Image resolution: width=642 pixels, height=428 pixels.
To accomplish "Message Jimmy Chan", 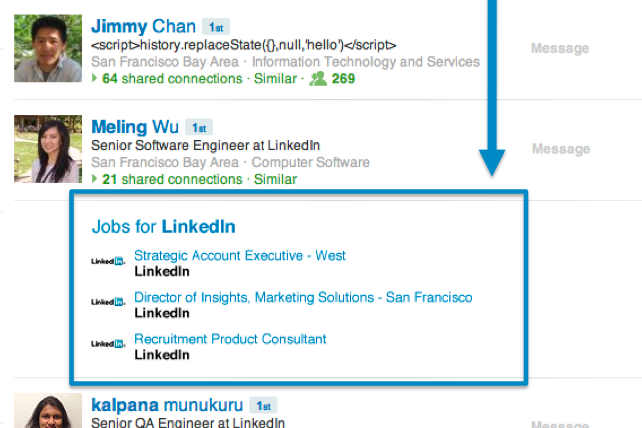I will click(x=560, y=48).
